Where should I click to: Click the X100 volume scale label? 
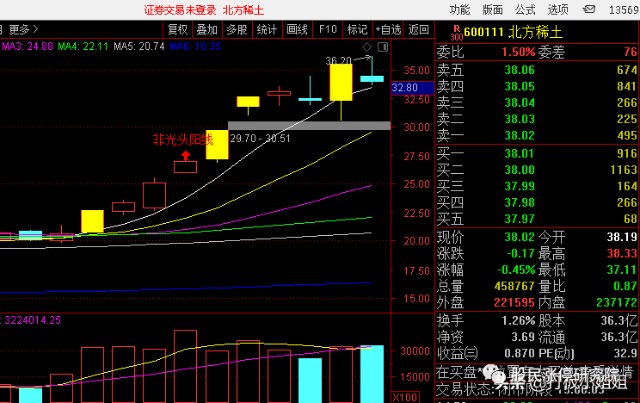(x=405, y=397)
